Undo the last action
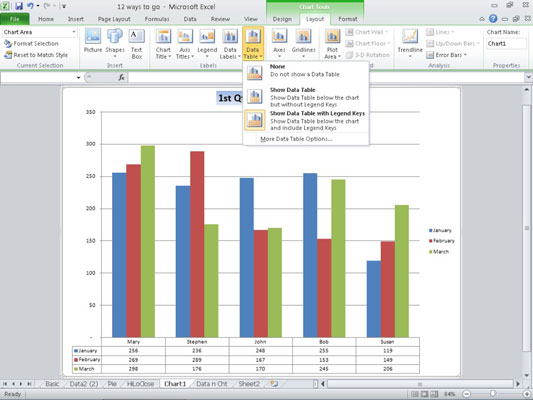This screenshot has width=533, height=400. tap(30, 6)
